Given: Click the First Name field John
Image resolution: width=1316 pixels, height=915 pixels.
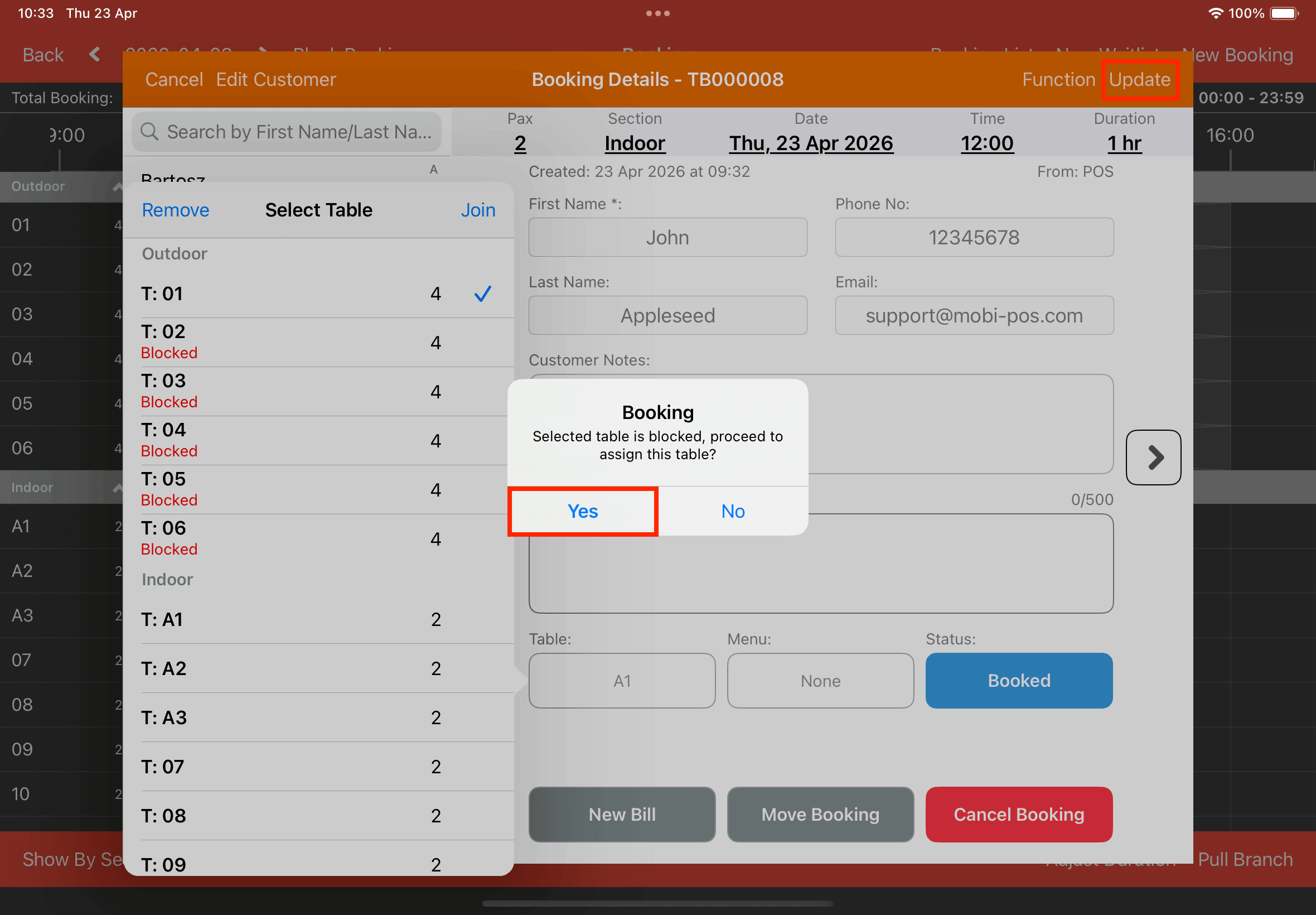Looking at the screenshot, I should click(x=667, y=237).
